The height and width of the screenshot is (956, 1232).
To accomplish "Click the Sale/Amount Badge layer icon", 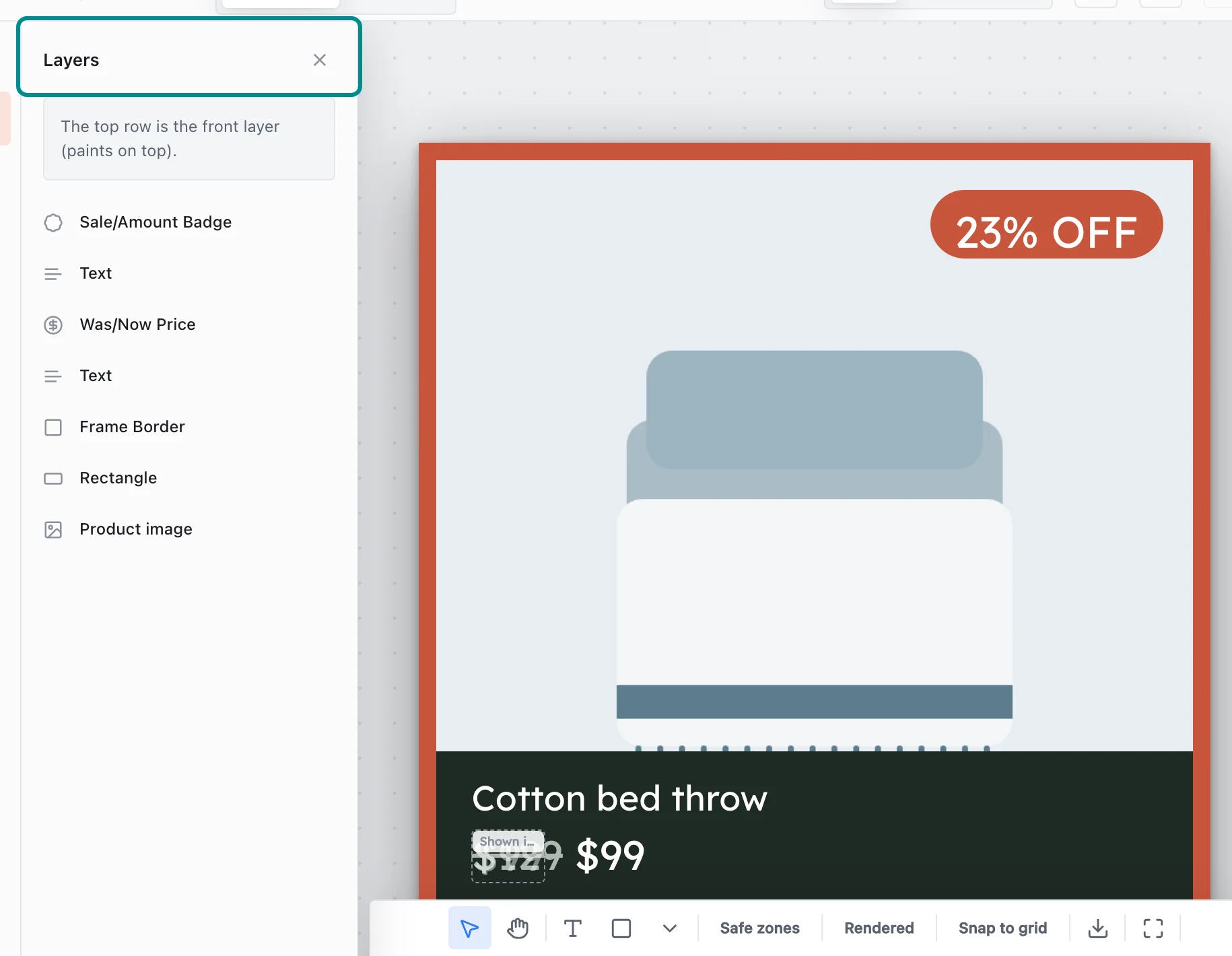I will (53, 223).
